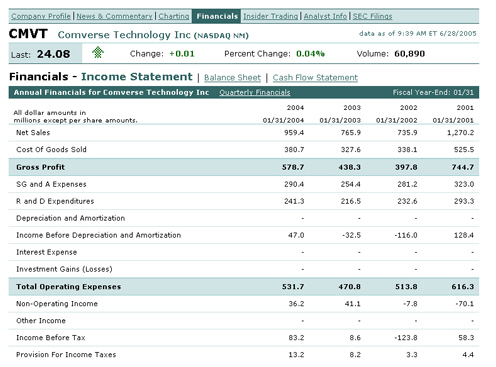Screen dimensions: 496x367
Task: Click Income Before Tax value -123.8
Action: pyautogui.click(x=406, y=338)
